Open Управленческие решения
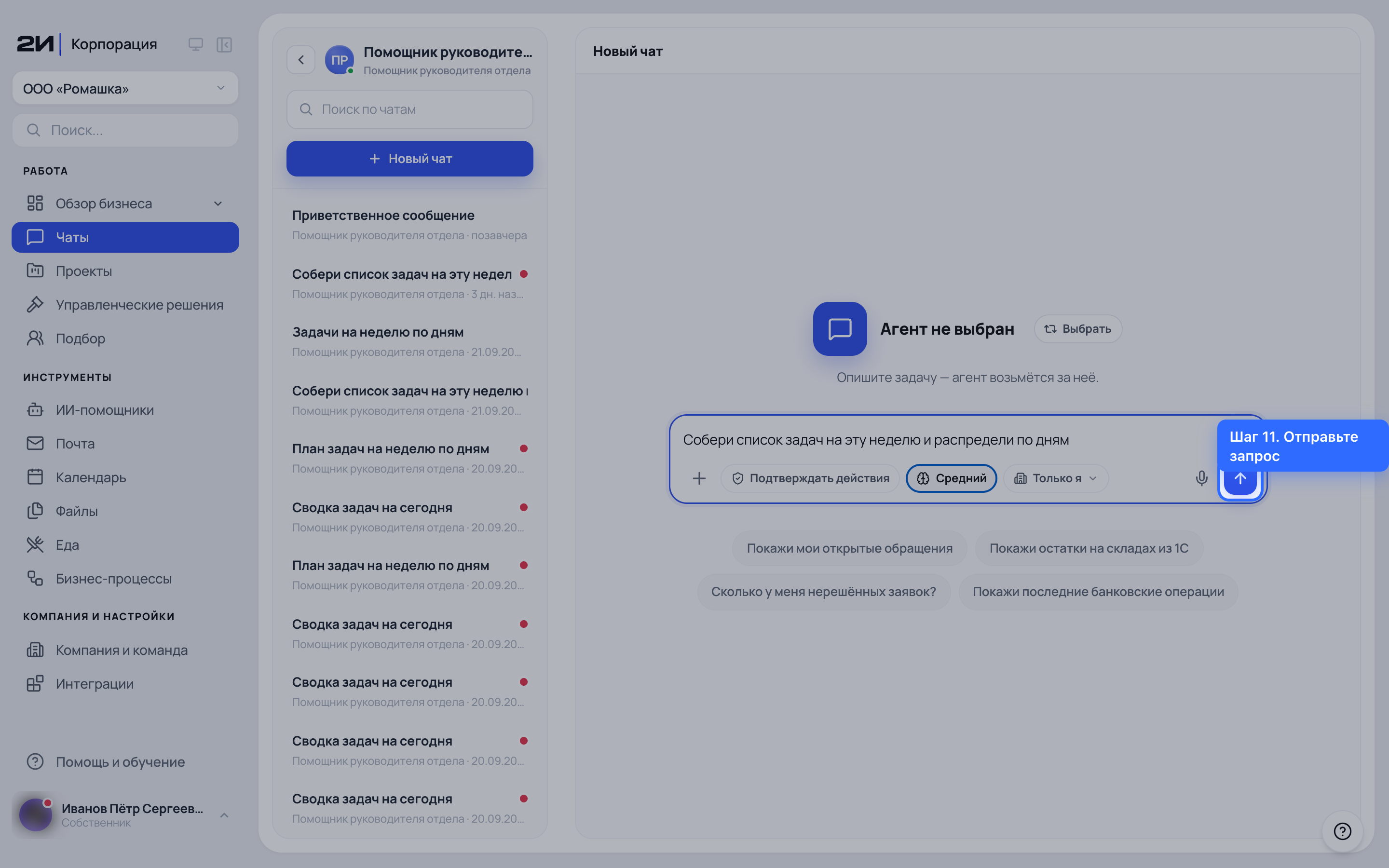This screenshot has height=868, width=1389. pos(125,305)
